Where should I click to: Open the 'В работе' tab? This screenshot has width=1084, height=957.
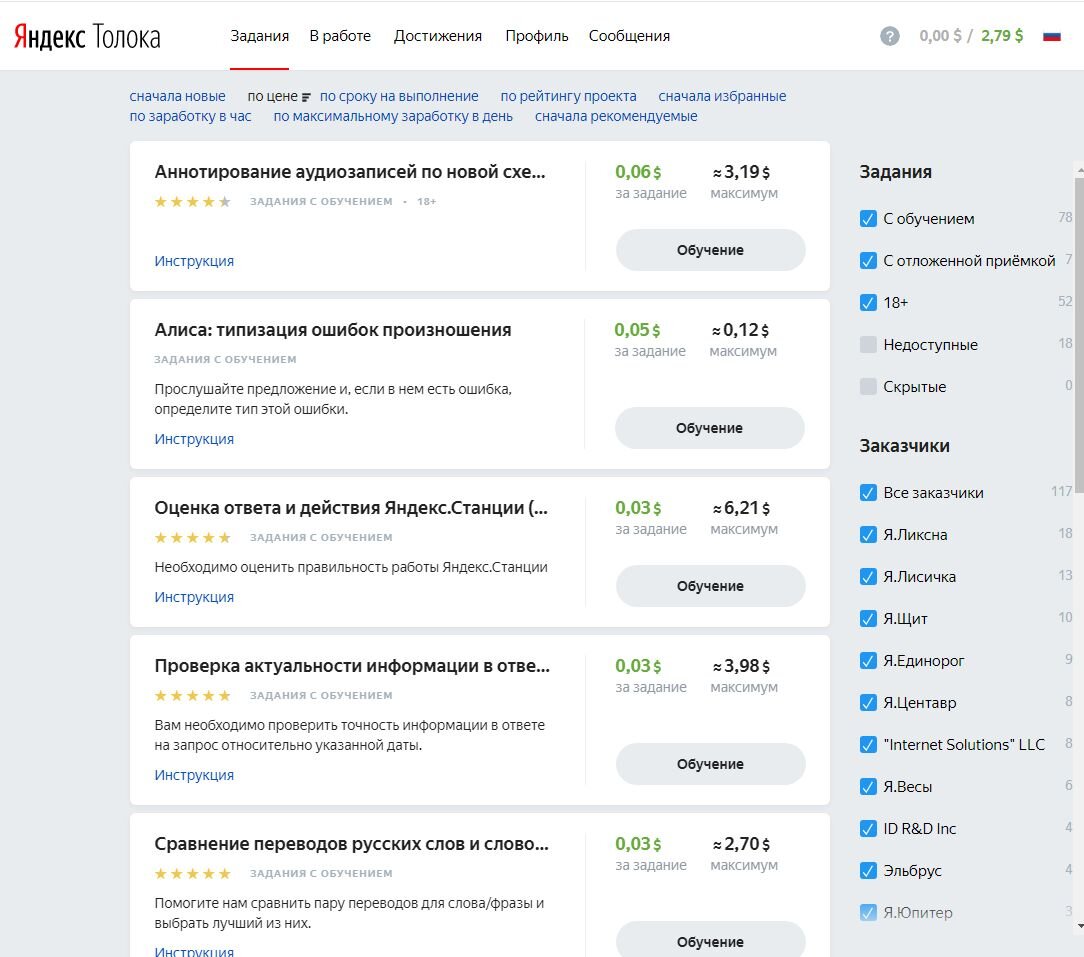(x=340, y=36)
